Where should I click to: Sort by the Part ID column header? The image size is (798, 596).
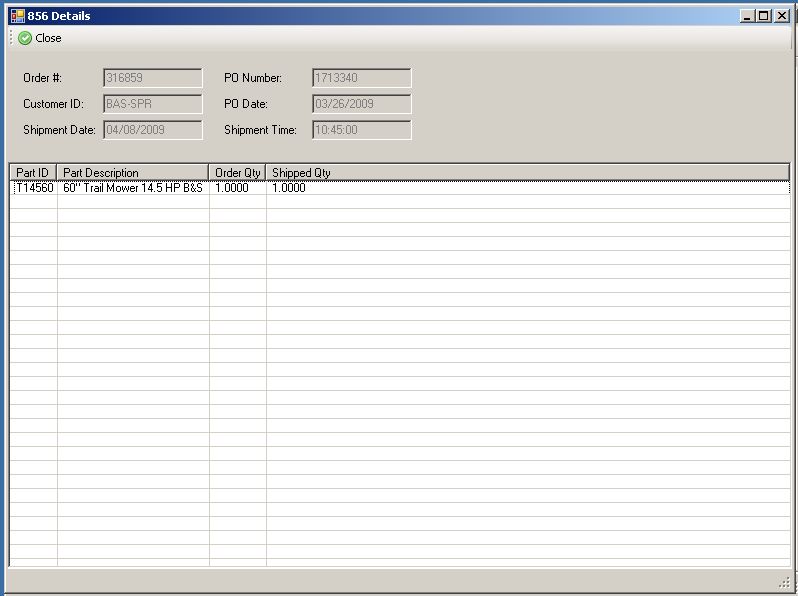[33, 173]
